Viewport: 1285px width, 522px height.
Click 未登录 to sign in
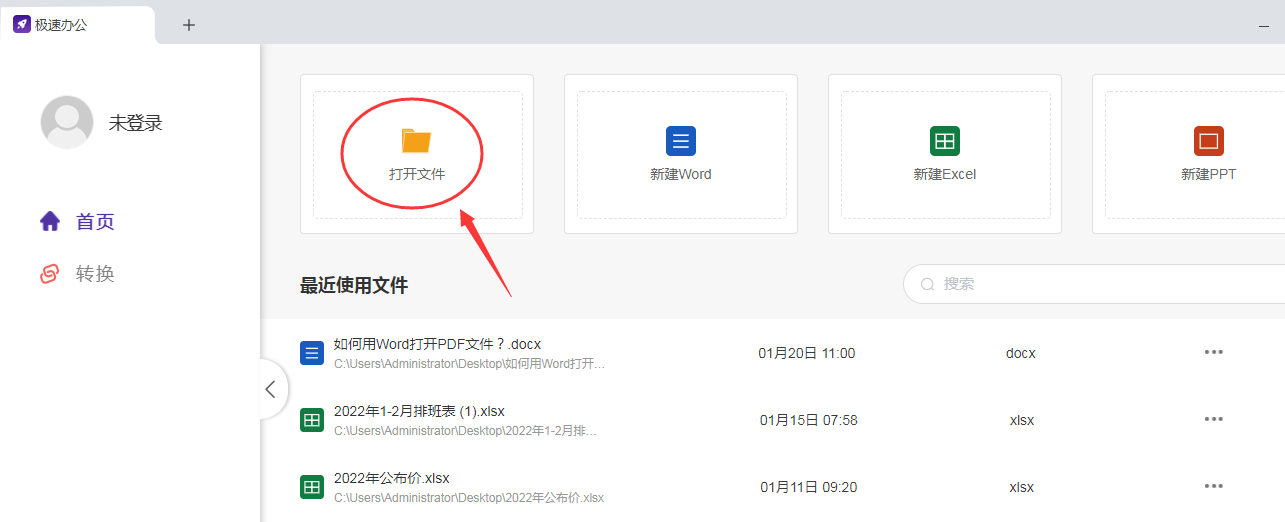click(x=135, y=123)
